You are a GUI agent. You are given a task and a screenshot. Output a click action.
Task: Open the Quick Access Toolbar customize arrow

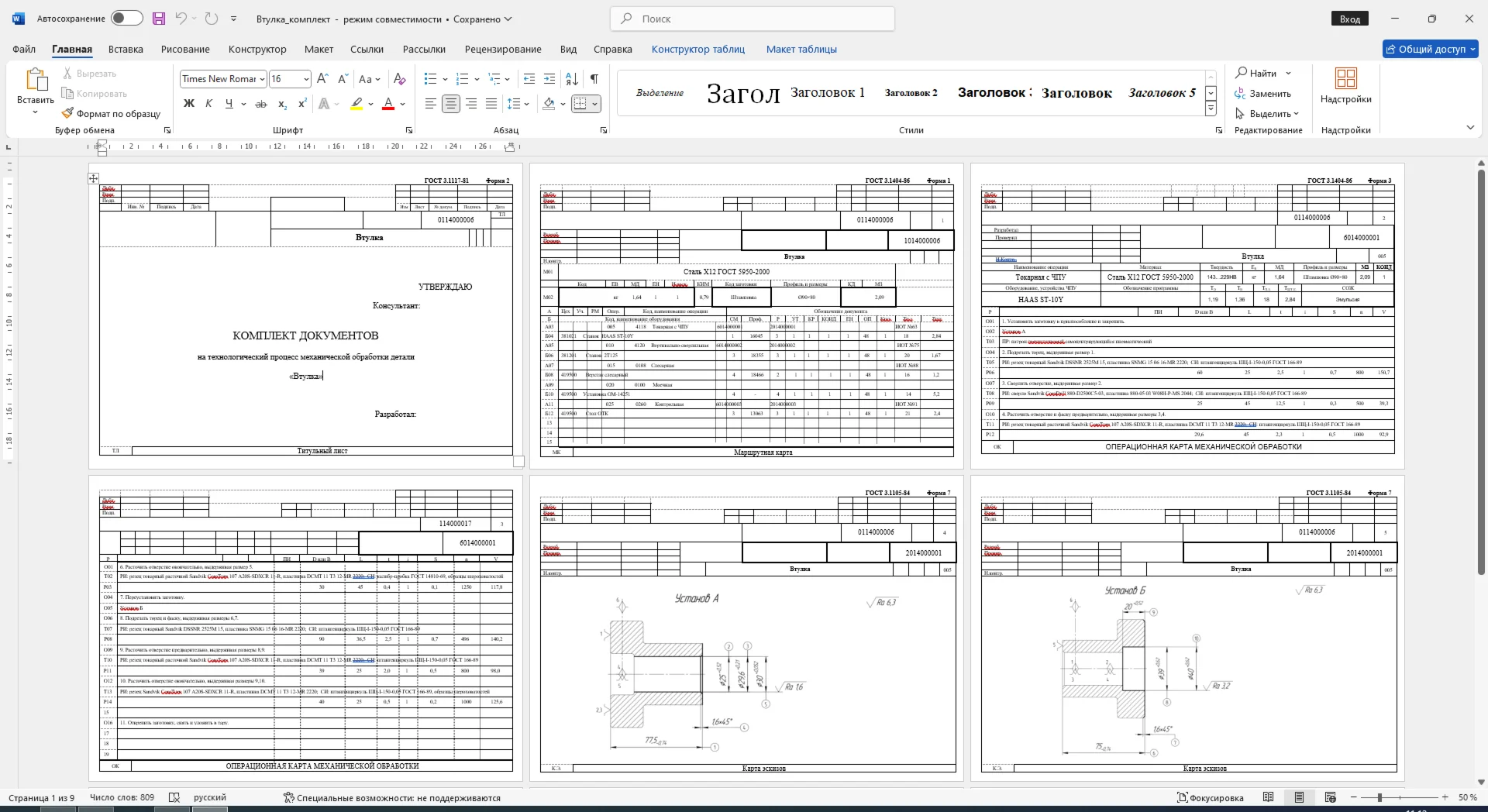234,19
